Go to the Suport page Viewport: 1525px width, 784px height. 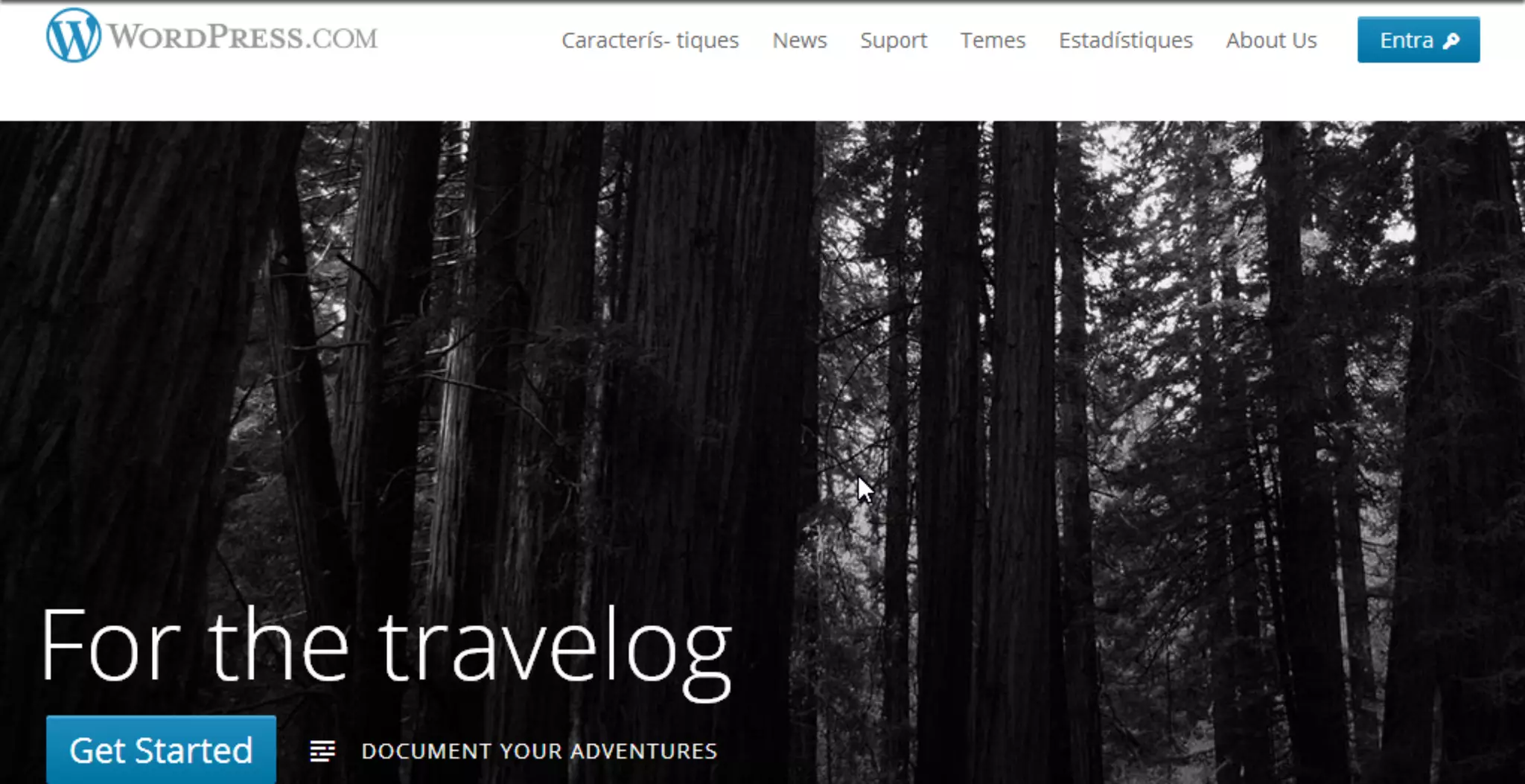(894, 40)
